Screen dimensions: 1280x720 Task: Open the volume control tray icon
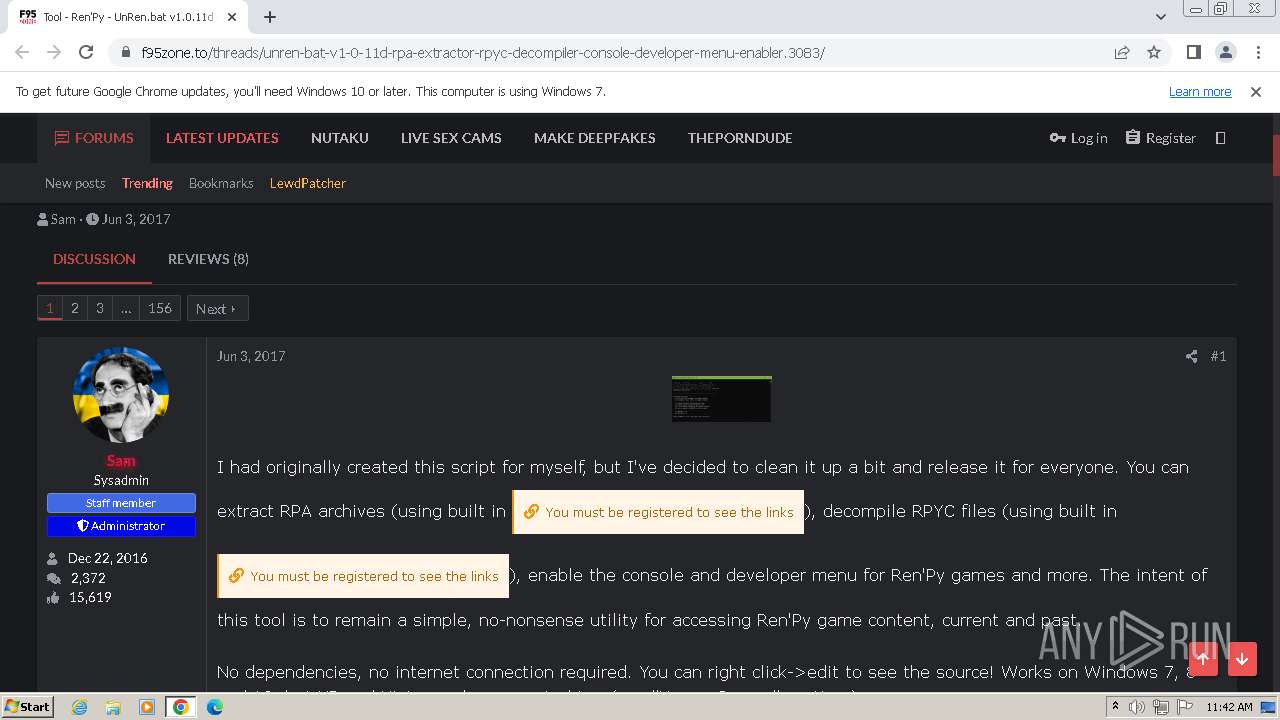tap(1137, 707)
